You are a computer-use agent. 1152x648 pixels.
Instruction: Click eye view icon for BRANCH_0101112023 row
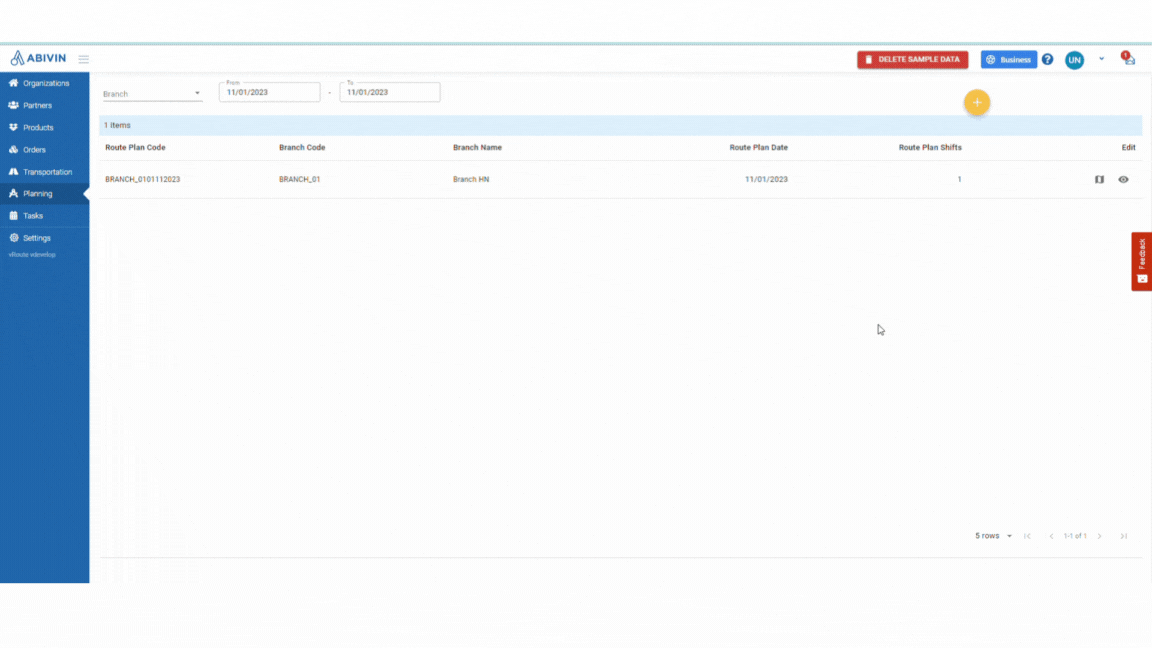click(x=1123, y=179)
